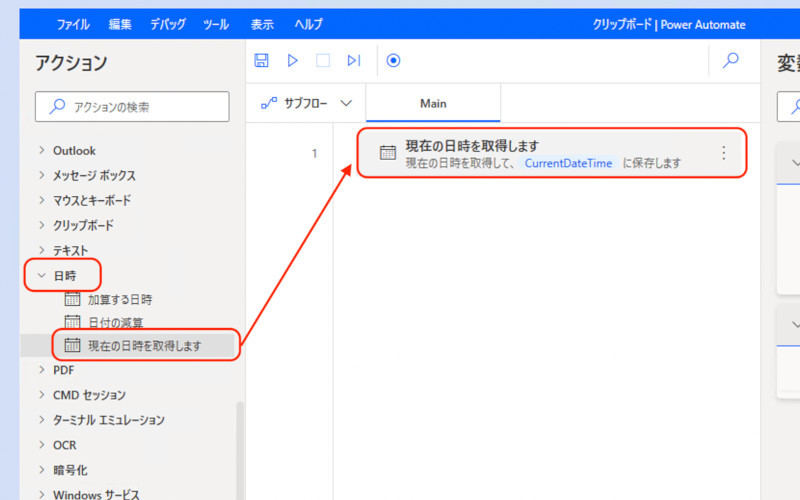
Task: Switch to the Main tab
Action: click(x=433, y=104)
